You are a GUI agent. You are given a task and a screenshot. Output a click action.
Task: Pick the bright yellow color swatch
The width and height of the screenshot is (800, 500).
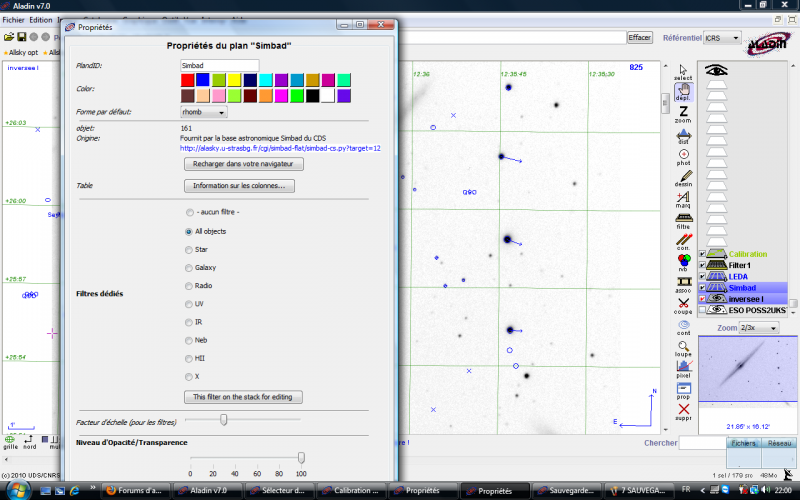pos(234,80)
